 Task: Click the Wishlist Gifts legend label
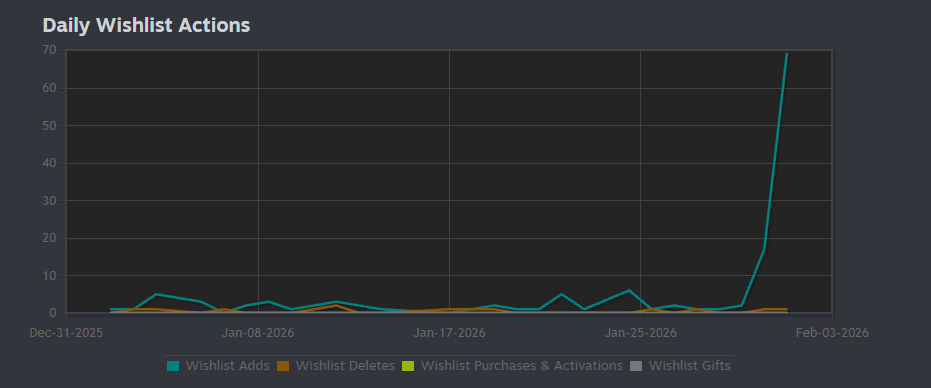(x=689, y=366)
